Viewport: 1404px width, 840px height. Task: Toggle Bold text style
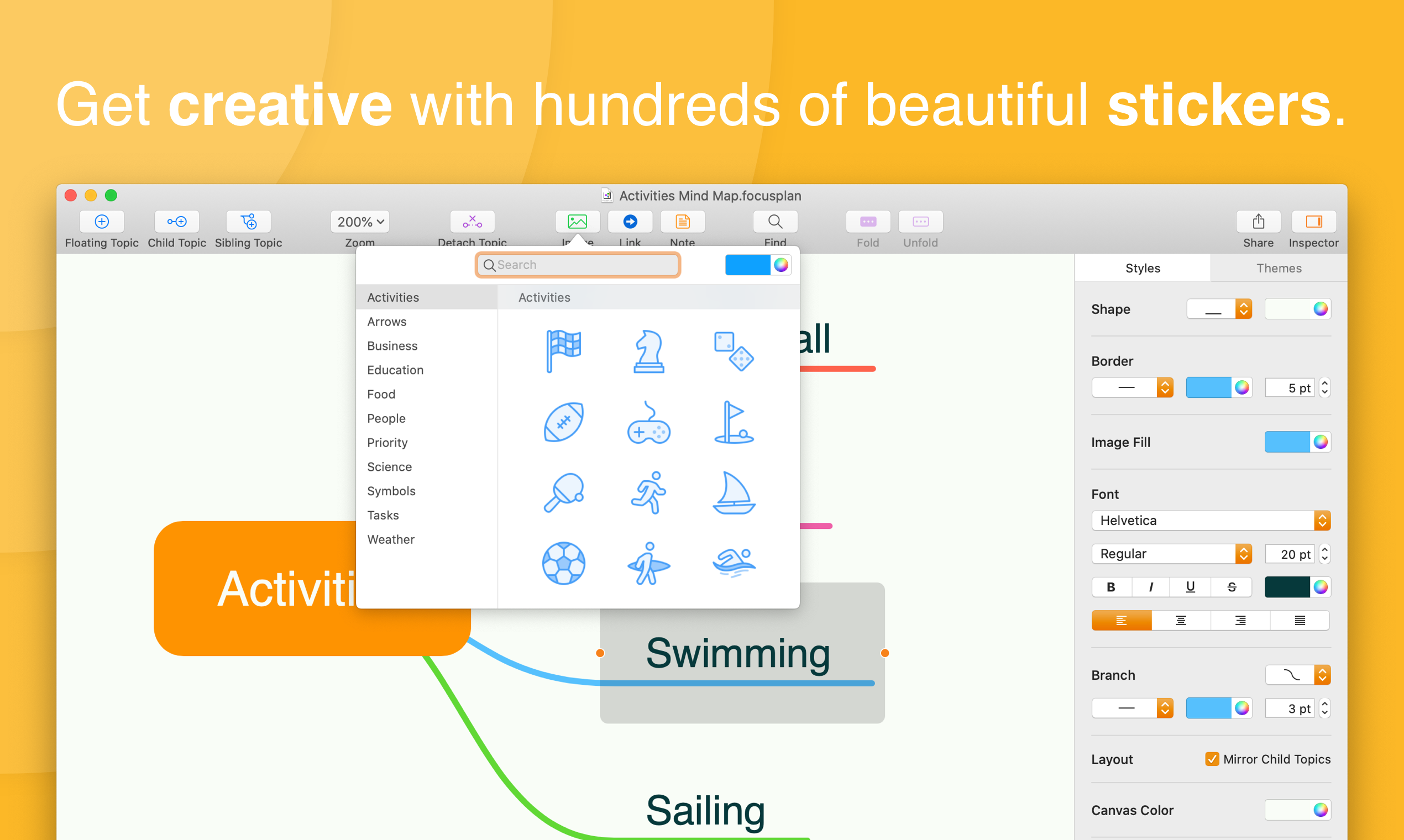(1111, 587)
